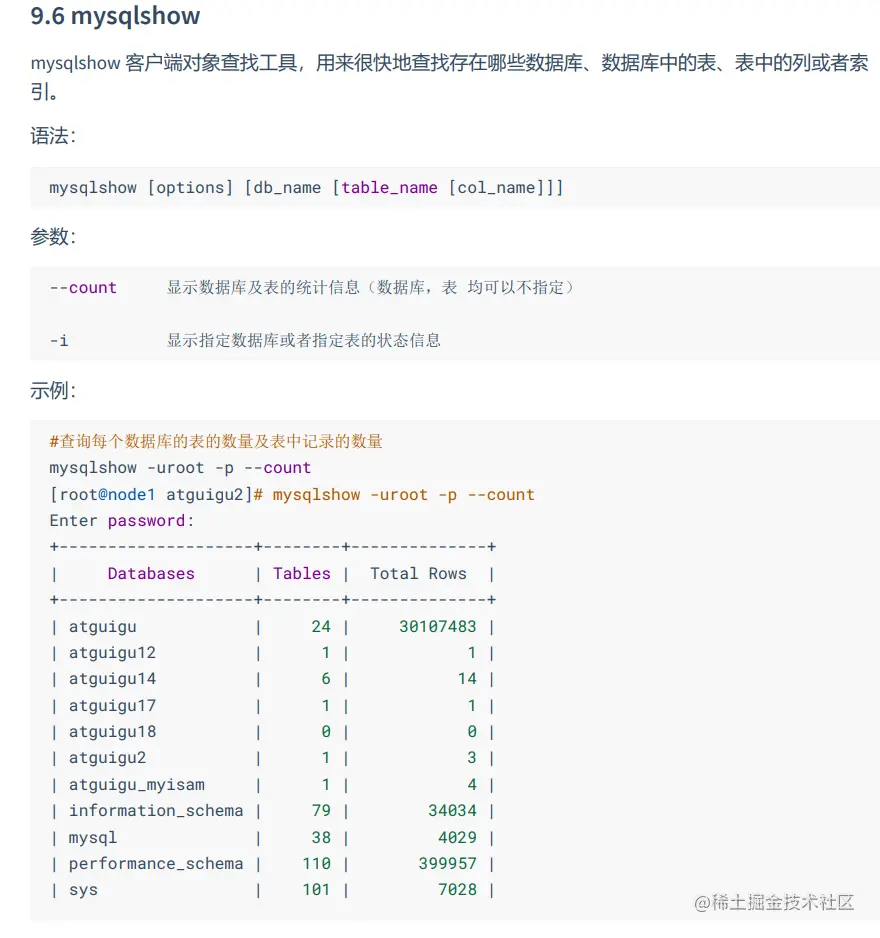Screen dimensions: 880x938
Task: Click the total rows value "399957"
Action: click(x=447, y=864)
